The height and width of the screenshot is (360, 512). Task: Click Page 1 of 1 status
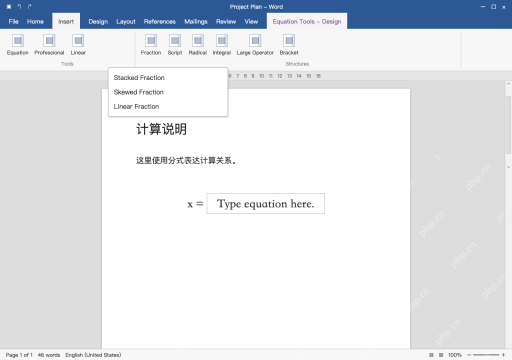click(x=19, y=355)
